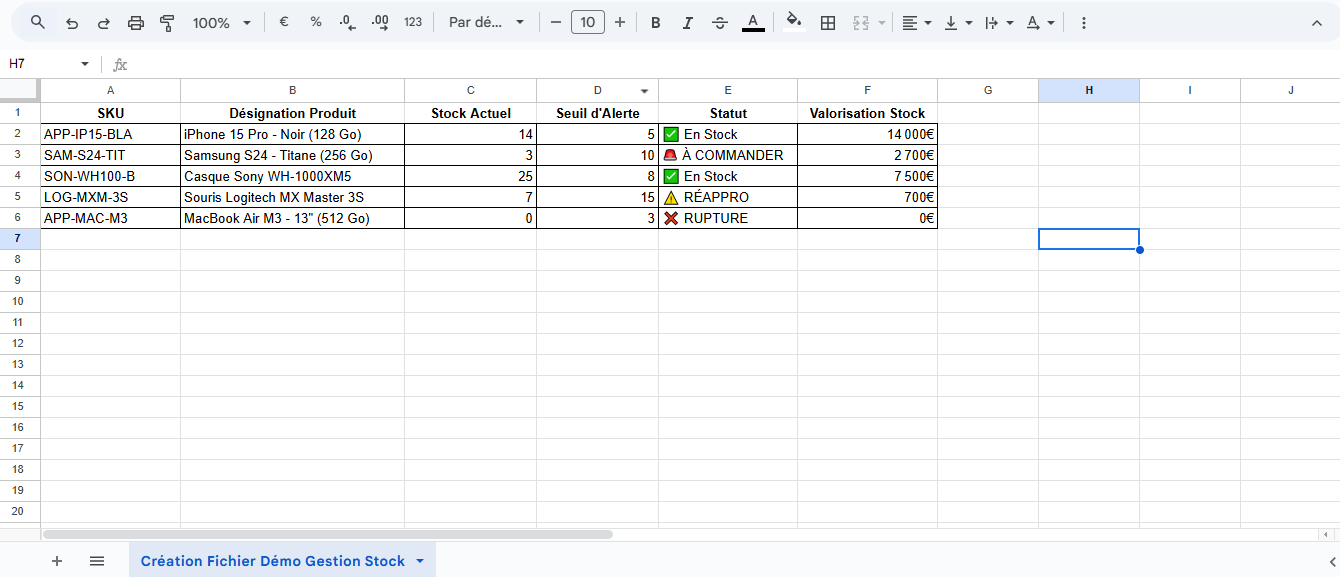The image size is (1340, 577).
Task: Select the 'Seuil d'Alerte' header cell
Action: [597, 113]
